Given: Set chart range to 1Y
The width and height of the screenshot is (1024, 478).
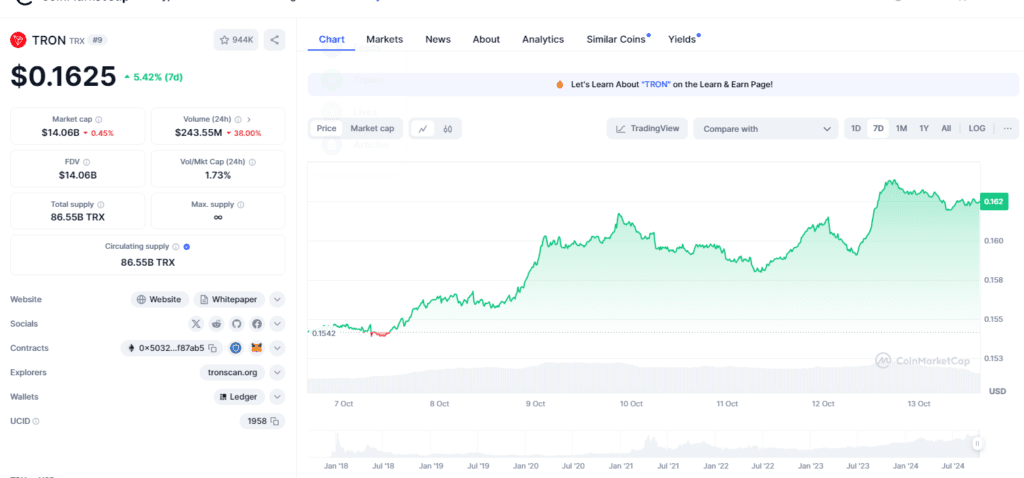Looking at the screenshot, I should [x=924, y=129].
